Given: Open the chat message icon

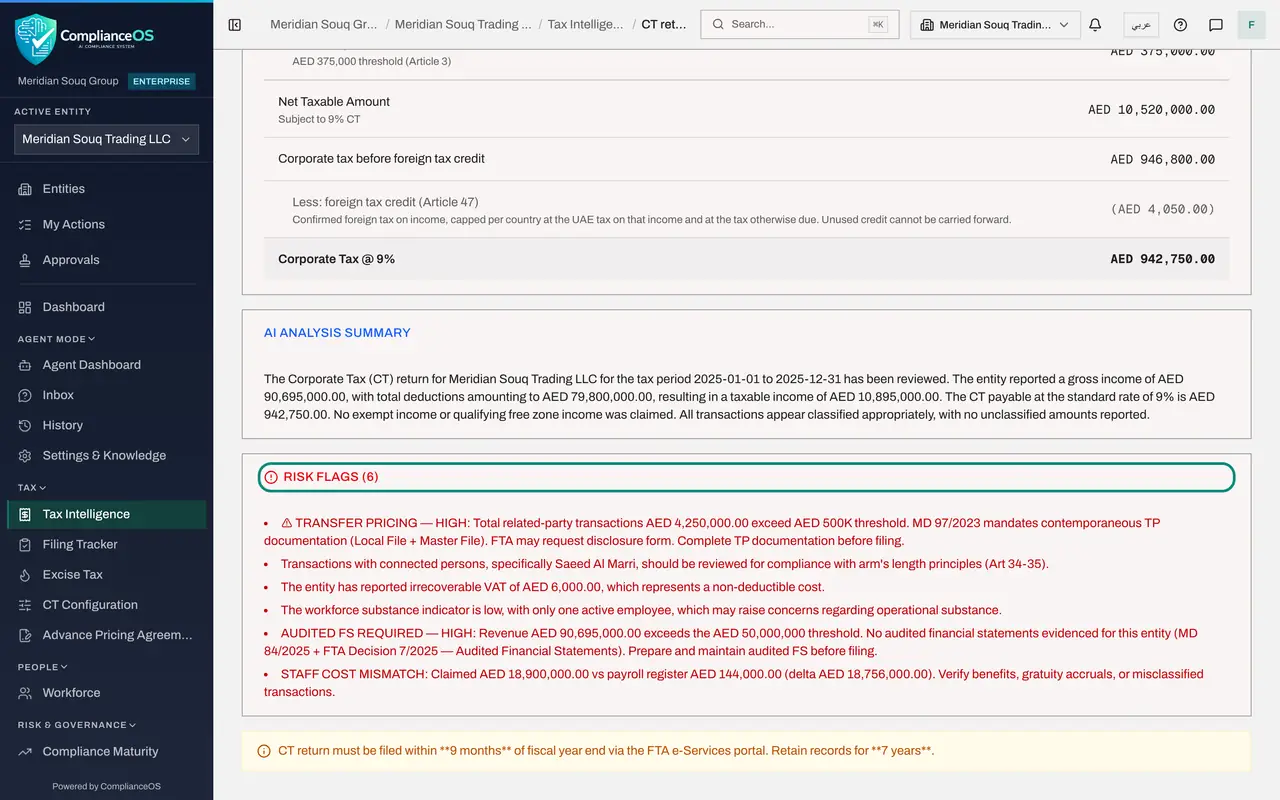Looking at the screenshot, I should click(1216, 24).
